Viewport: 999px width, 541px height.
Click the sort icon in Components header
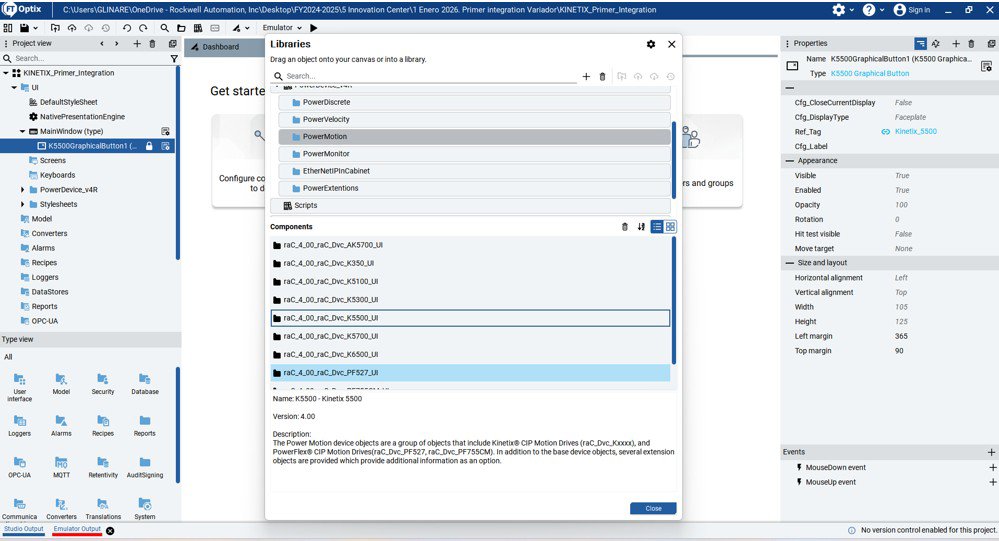click(x=641, y=227)
